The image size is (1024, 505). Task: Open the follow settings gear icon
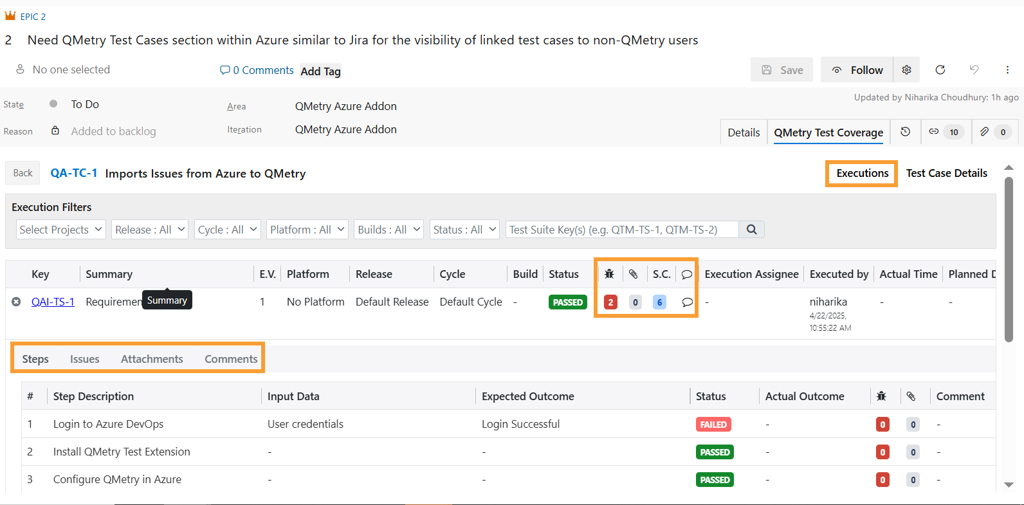click(x=906, y=70)
